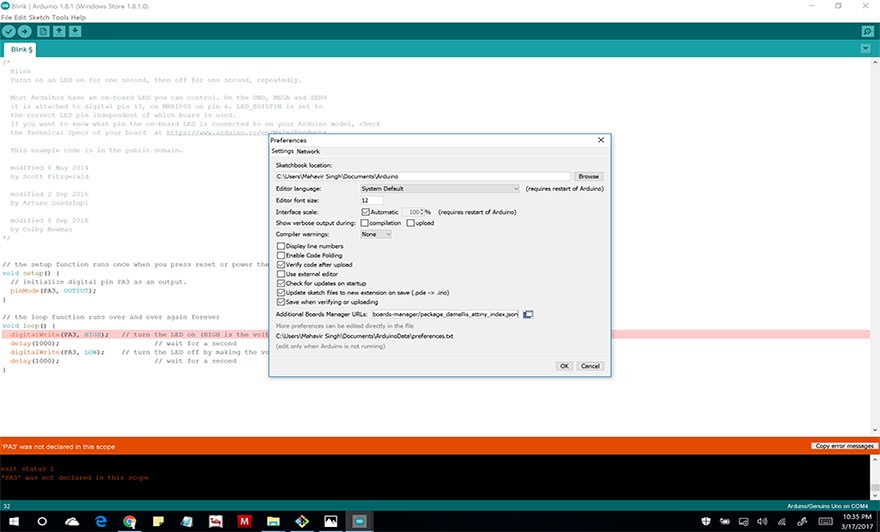Enable verbose output during compilation
Image resolution: width=880 pixels, height=532 pixels.
[365, 223]
